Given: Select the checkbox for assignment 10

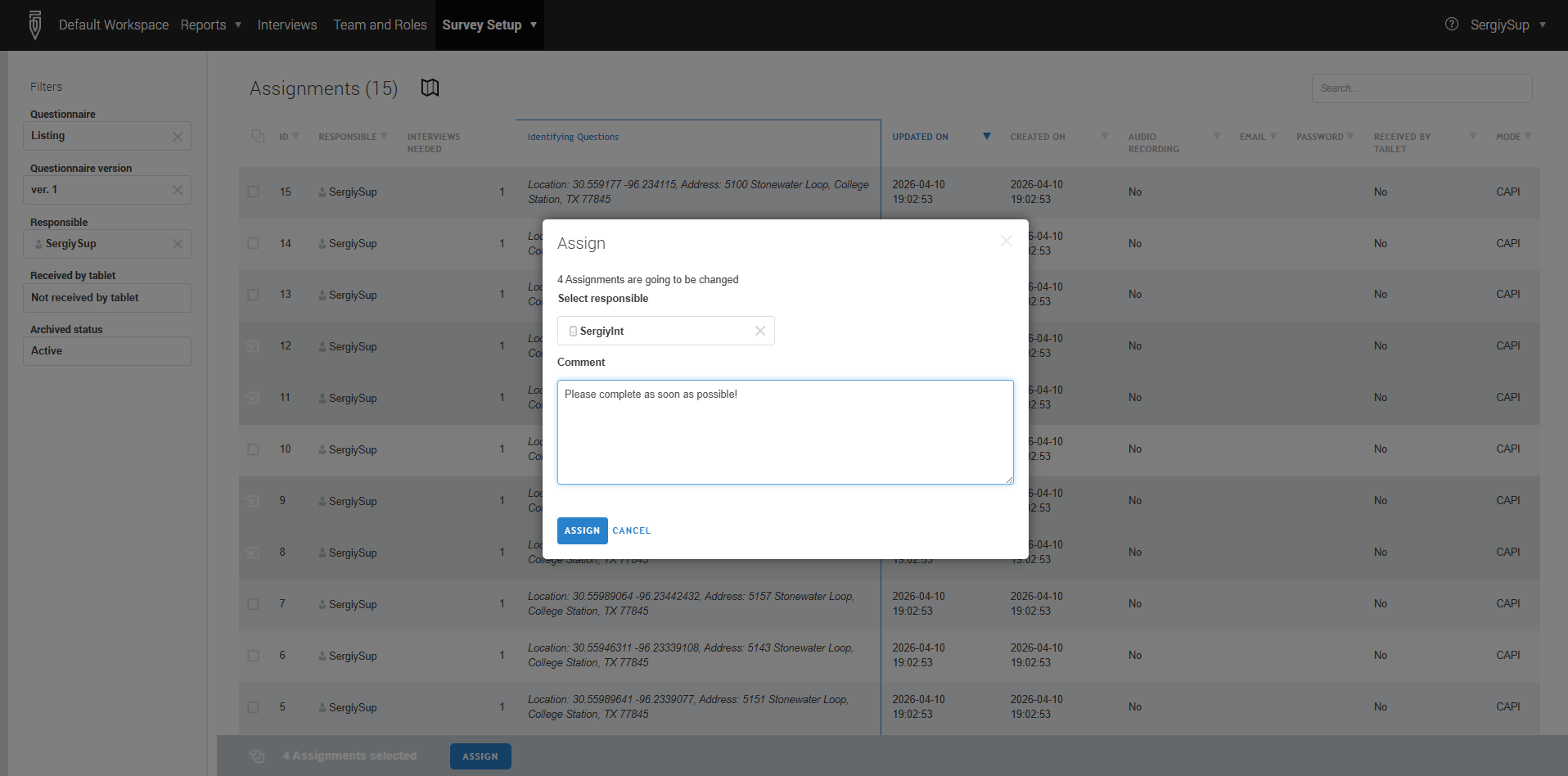Looking at the screenshot, I should [x=254, y=449].
